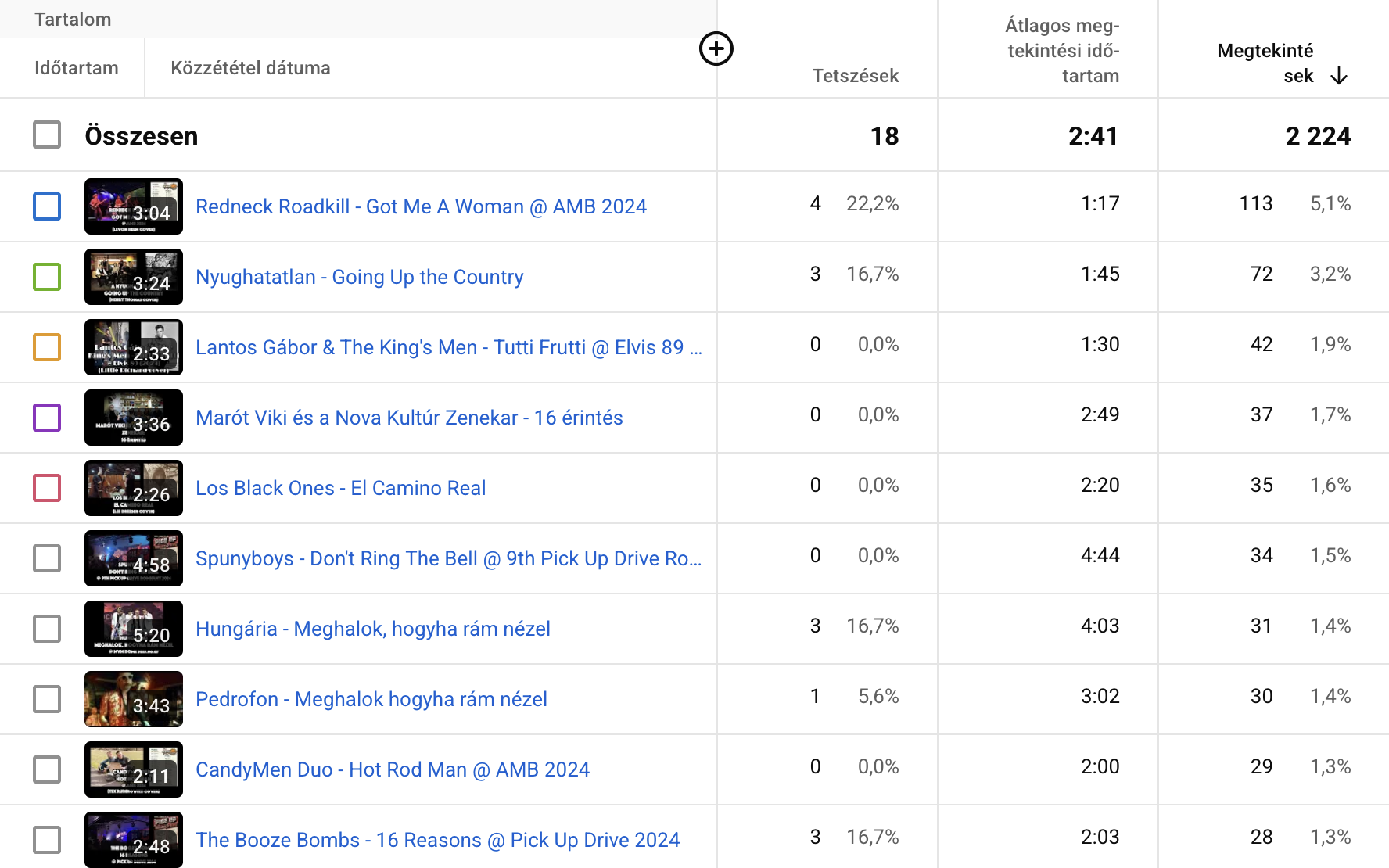
Task: Click the CandyMen Duo video thumbnail
Action: pos(134,769)
